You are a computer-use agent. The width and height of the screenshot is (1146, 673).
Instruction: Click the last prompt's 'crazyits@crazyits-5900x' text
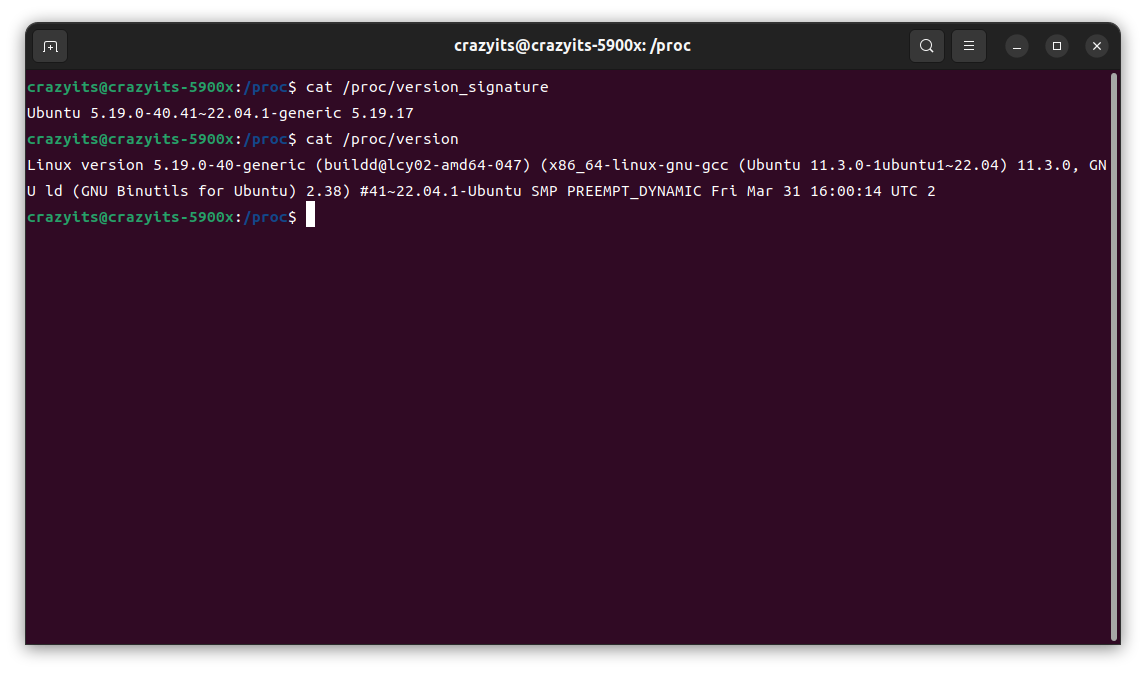pyautogui.click(x=130, y=217)
